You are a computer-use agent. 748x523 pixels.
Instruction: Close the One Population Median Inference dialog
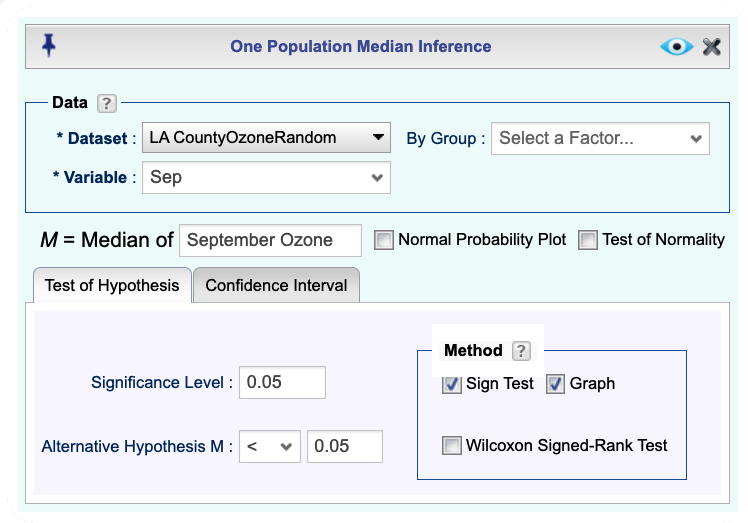[x=712, y=47]
